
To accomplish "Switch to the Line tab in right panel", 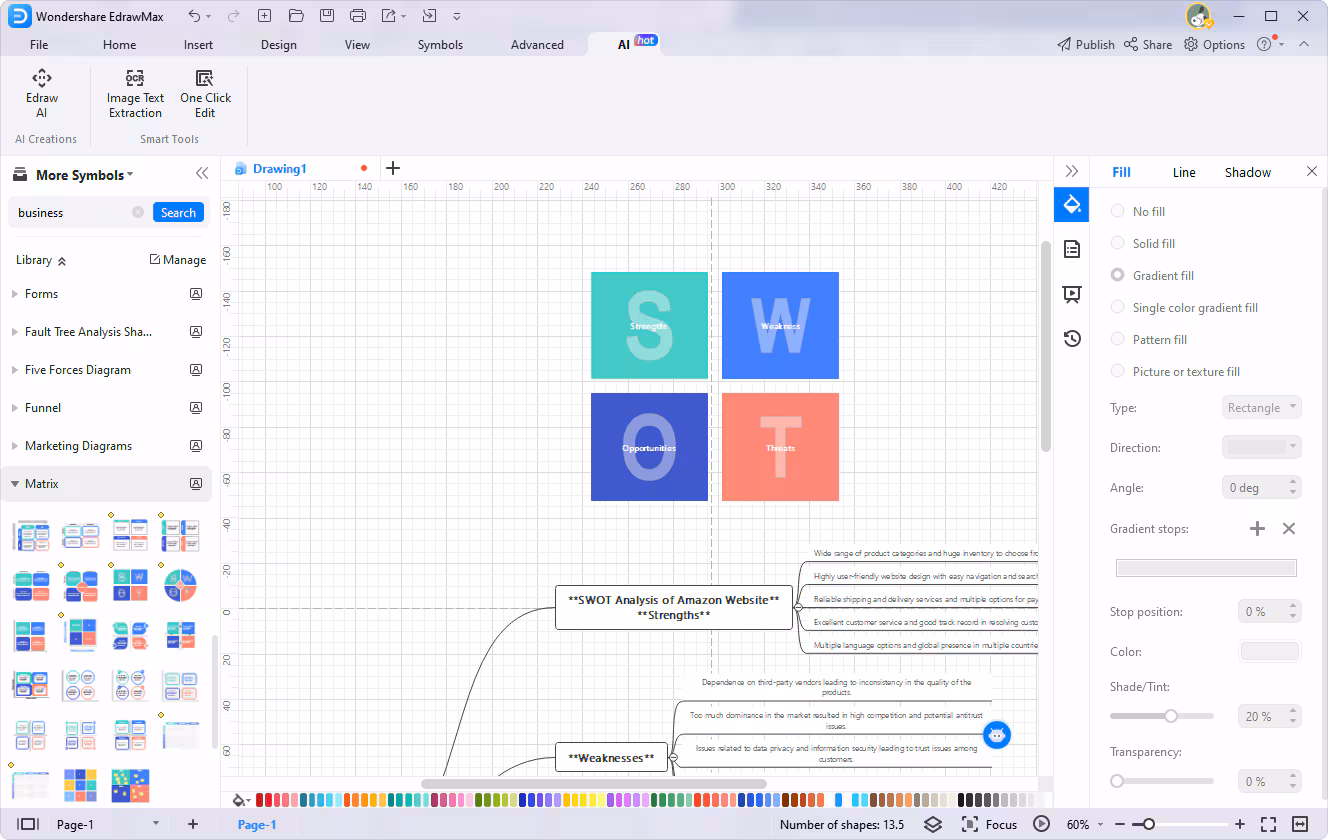I will [1184, 172].
